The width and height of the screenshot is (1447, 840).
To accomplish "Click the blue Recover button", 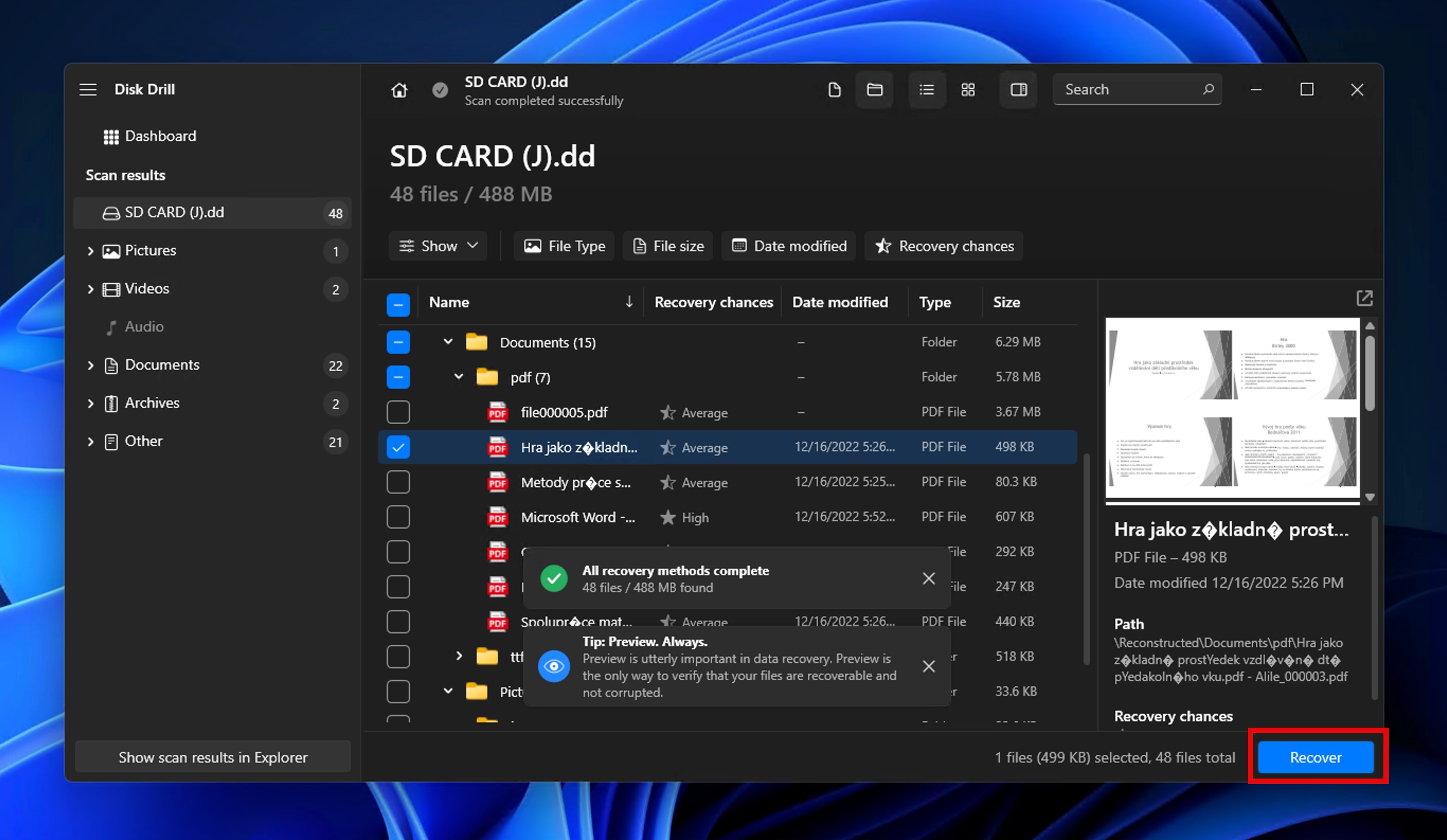I will pyautogui.click(x=1315, y=757).
